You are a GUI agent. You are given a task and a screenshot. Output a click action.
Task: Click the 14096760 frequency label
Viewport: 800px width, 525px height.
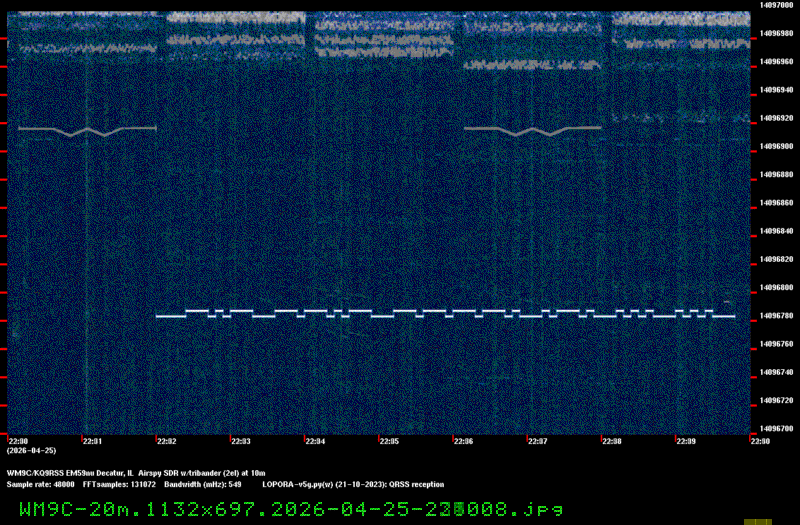[776, 344]
